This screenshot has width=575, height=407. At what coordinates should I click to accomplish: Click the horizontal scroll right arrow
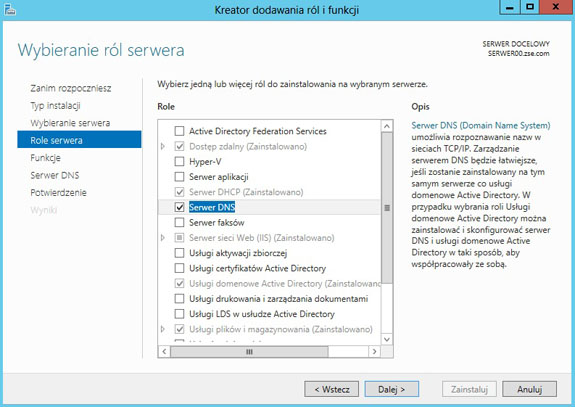374,351
